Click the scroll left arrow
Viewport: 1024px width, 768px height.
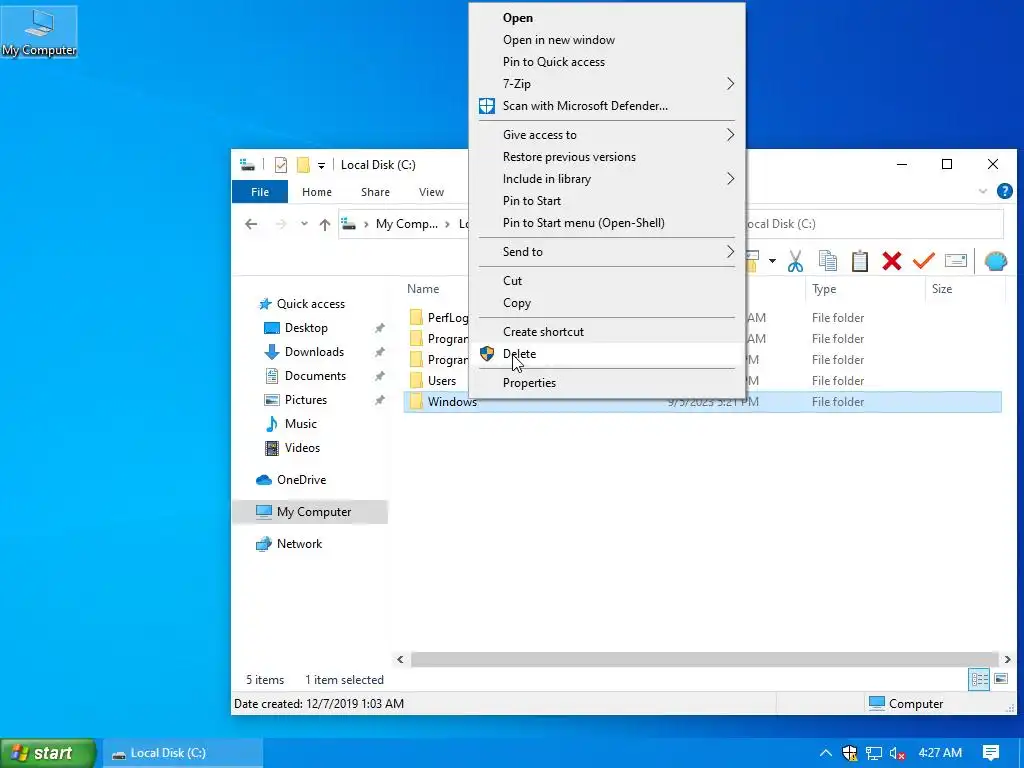400,659
